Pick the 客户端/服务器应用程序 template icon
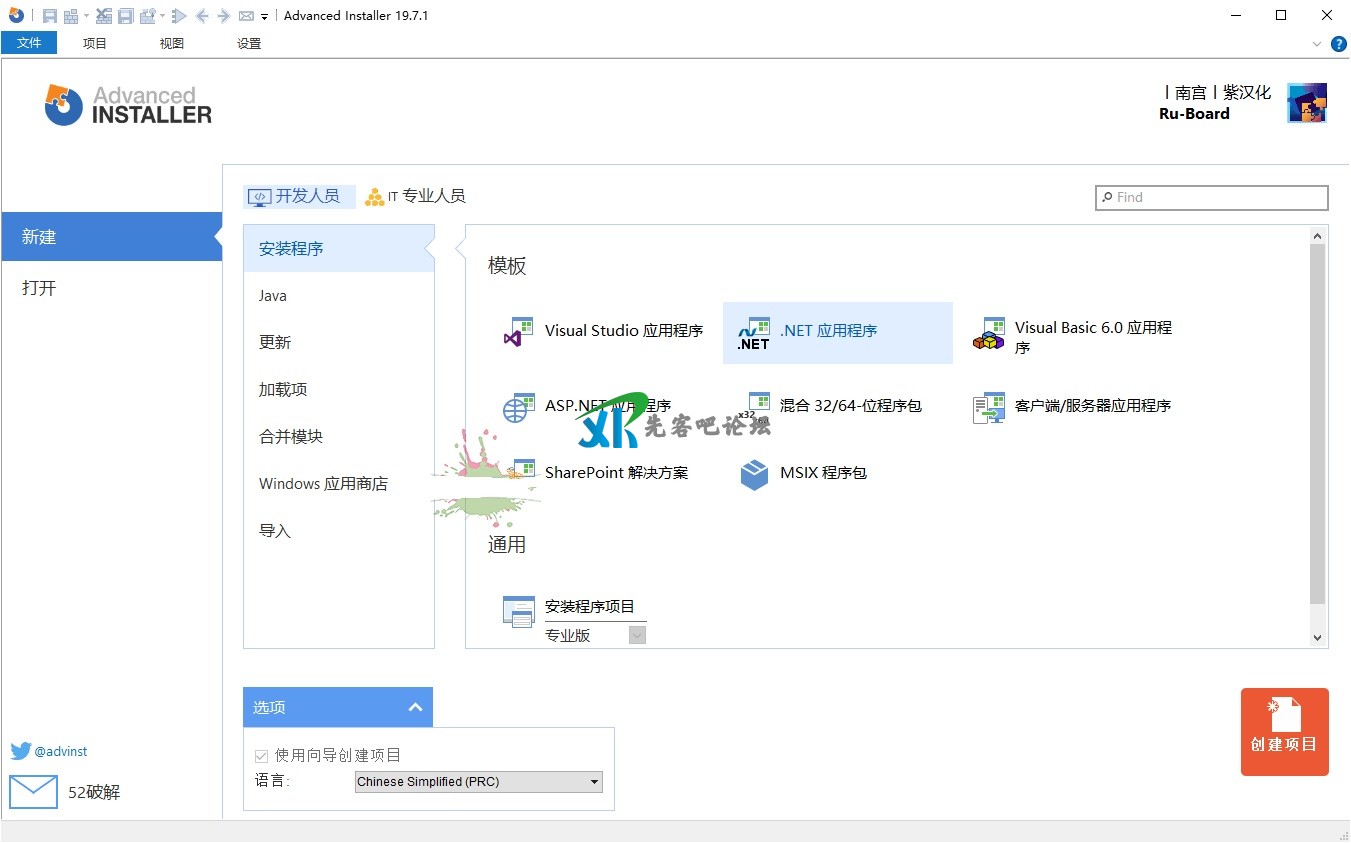 (988, 407)
